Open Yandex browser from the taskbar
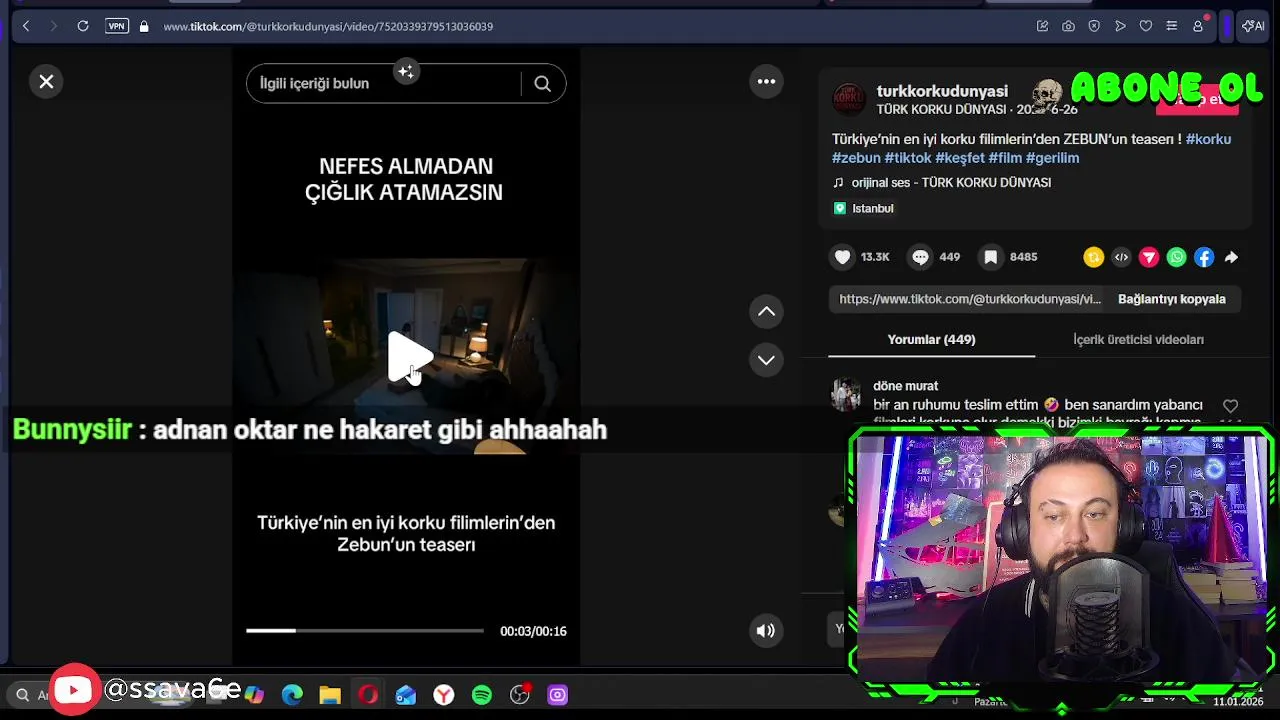This screenshot has height=720, width=1280. [444, 695]
